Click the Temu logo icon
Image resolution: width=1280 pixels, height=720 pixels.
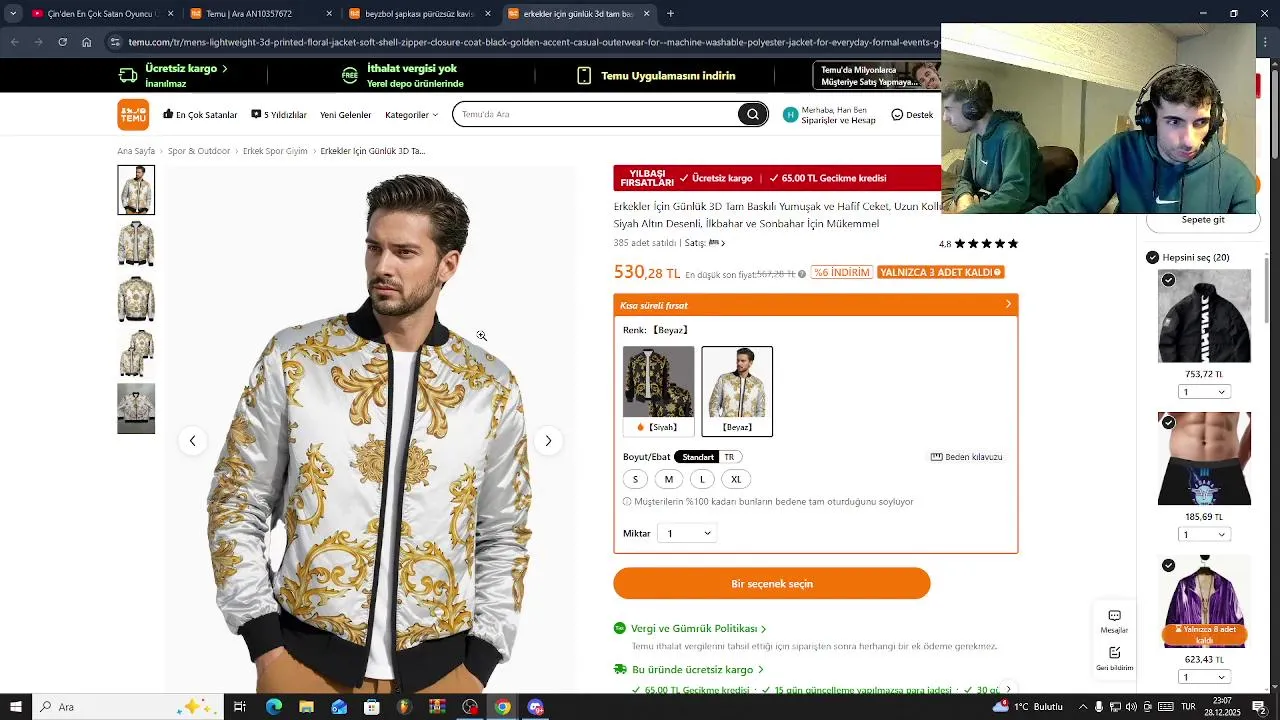coord(133,114)
